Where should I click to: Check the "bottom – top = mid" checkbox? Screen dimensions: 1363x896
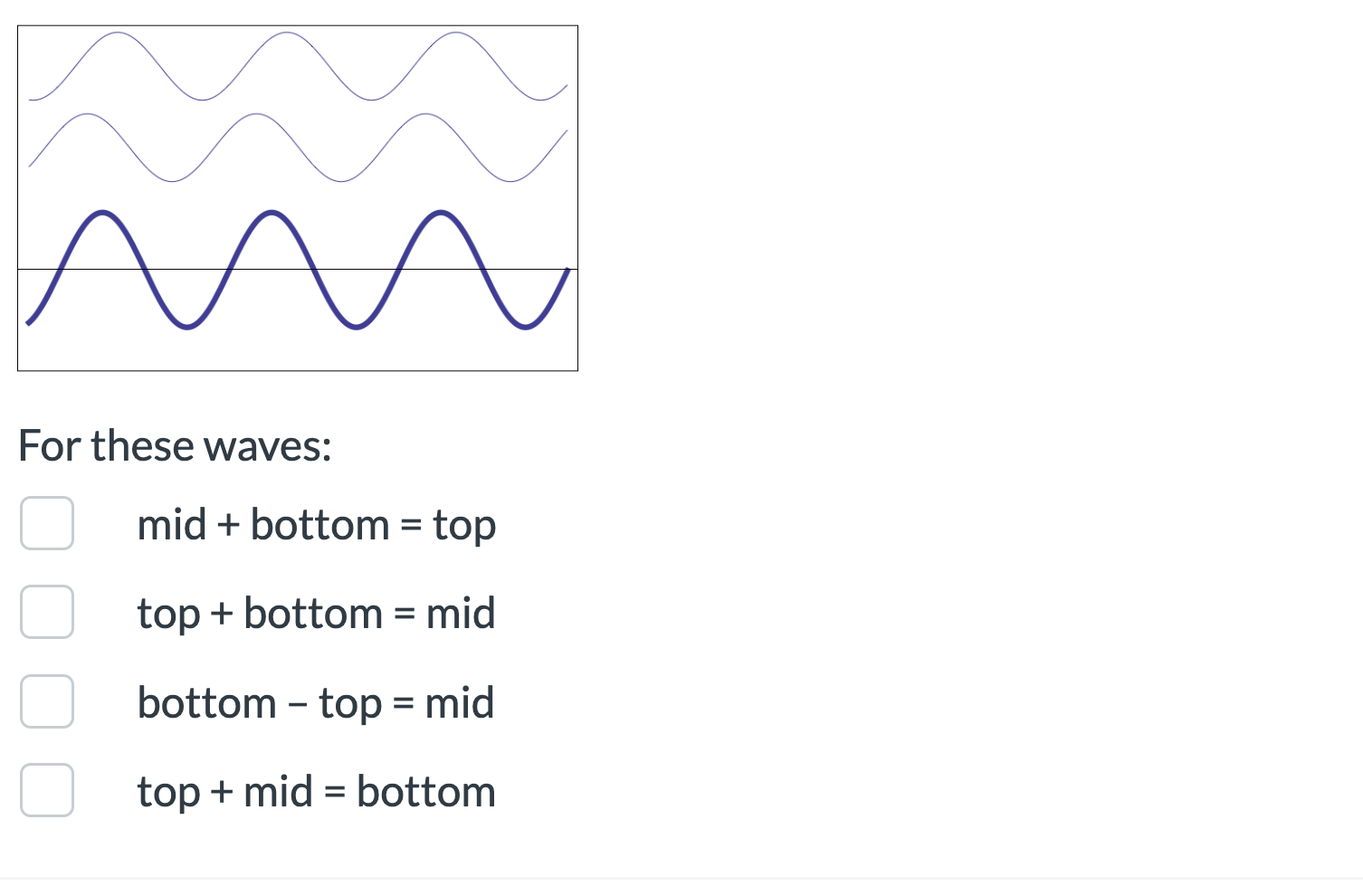47,701
